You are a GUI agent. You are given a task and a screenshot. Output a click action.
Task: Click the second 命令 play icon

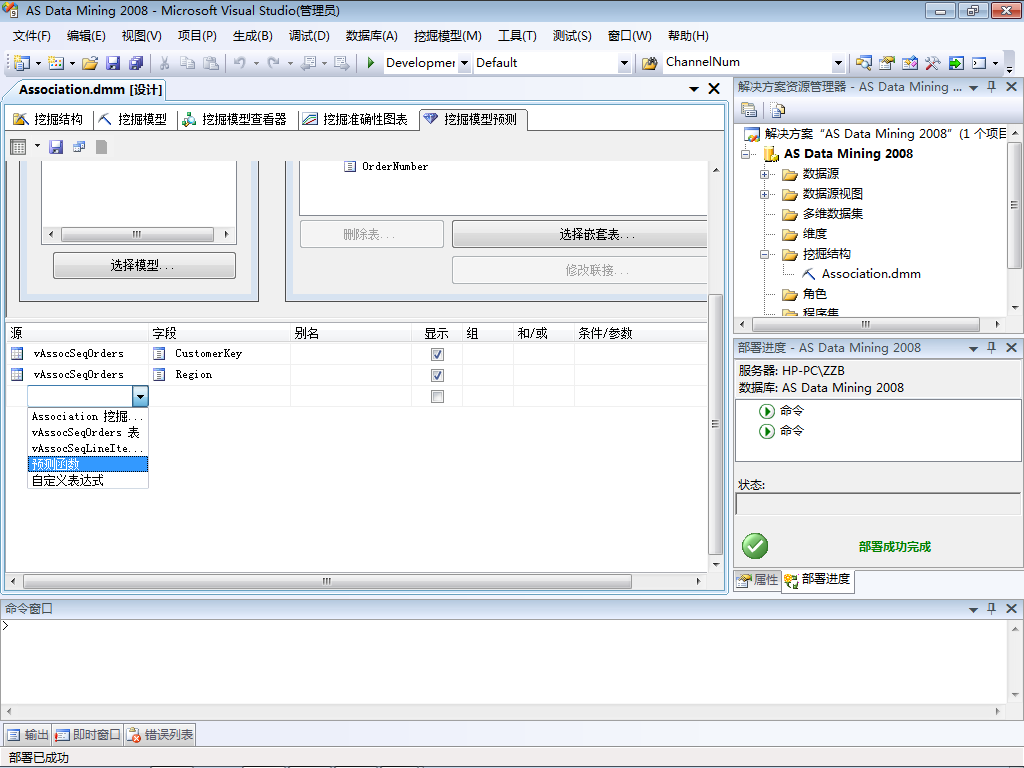tap(766, 431)
